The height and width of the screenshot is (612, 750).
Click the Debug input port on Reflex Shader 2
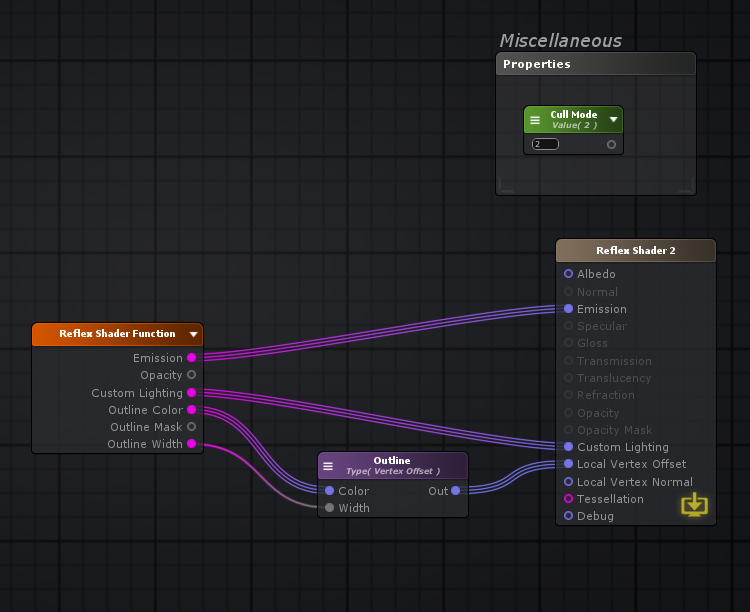pyautogui.click(x=569, y=516)
